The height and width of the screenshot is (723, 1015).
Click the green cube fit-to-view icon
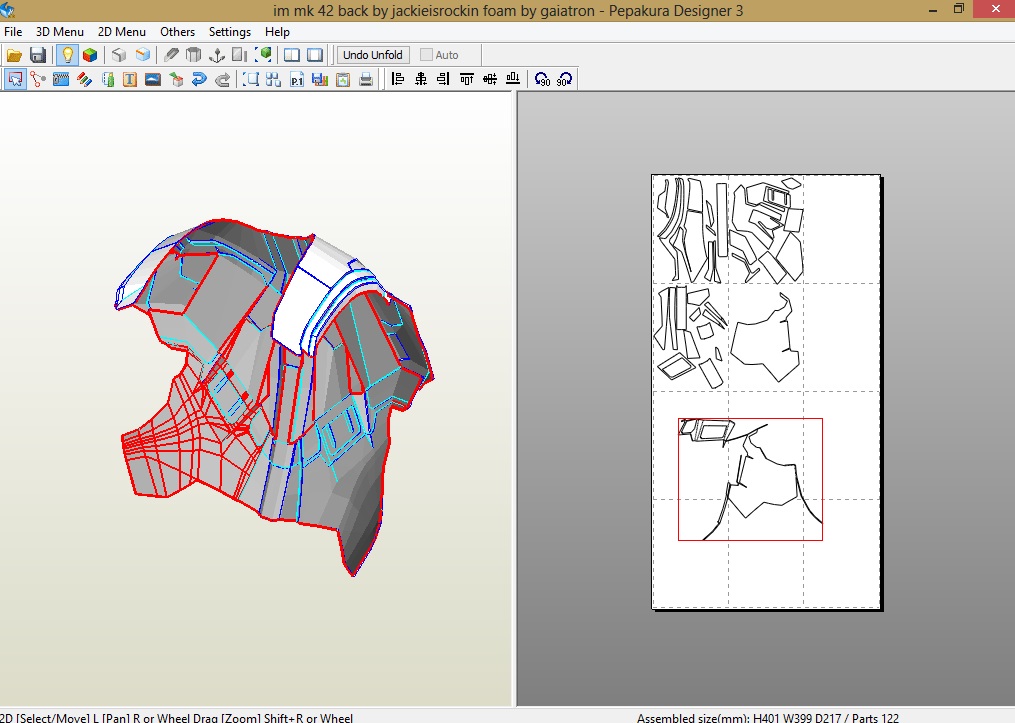263,55
